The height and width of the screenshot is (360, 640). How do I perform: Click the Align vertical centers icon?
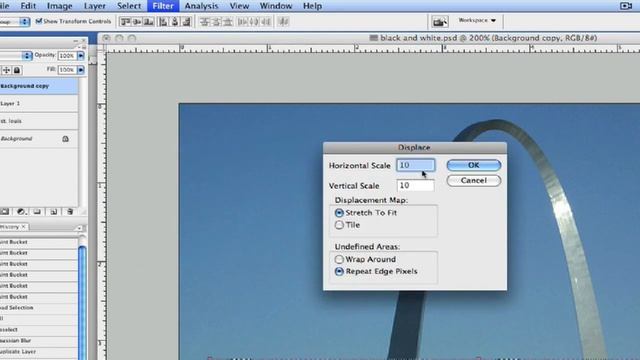(137, 22)
